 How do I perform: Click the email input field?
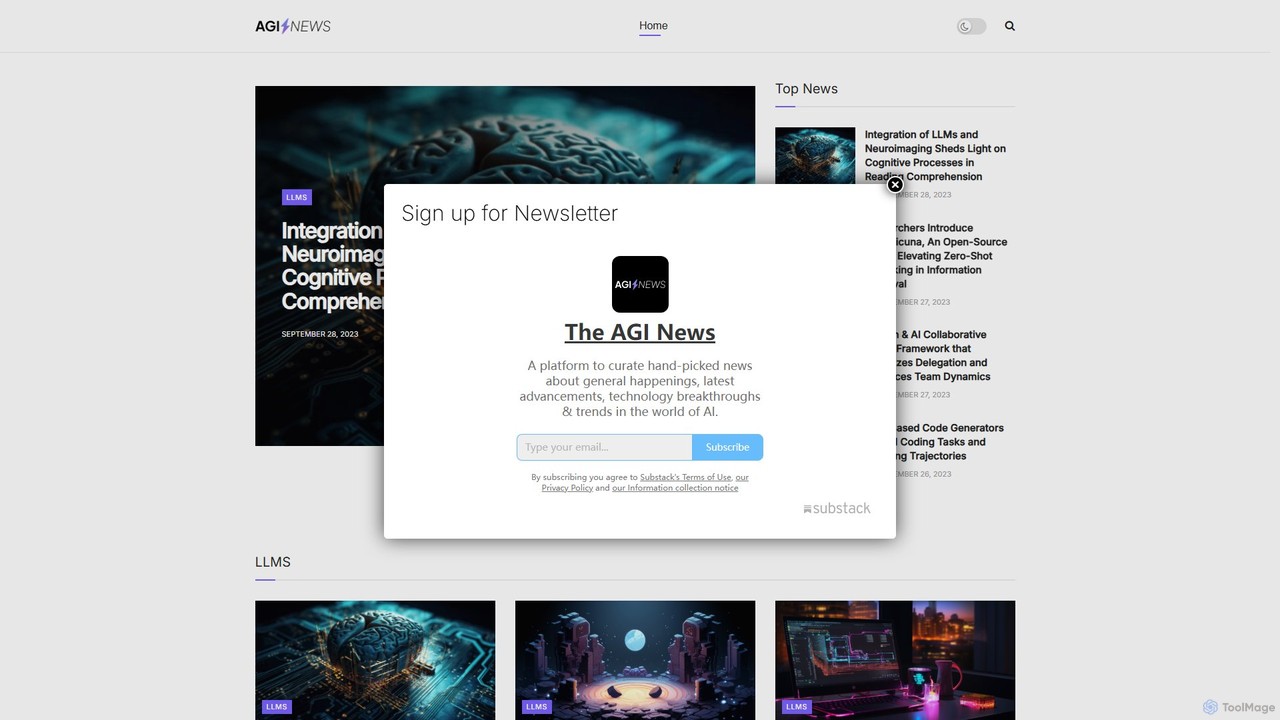tap(604, 447)
